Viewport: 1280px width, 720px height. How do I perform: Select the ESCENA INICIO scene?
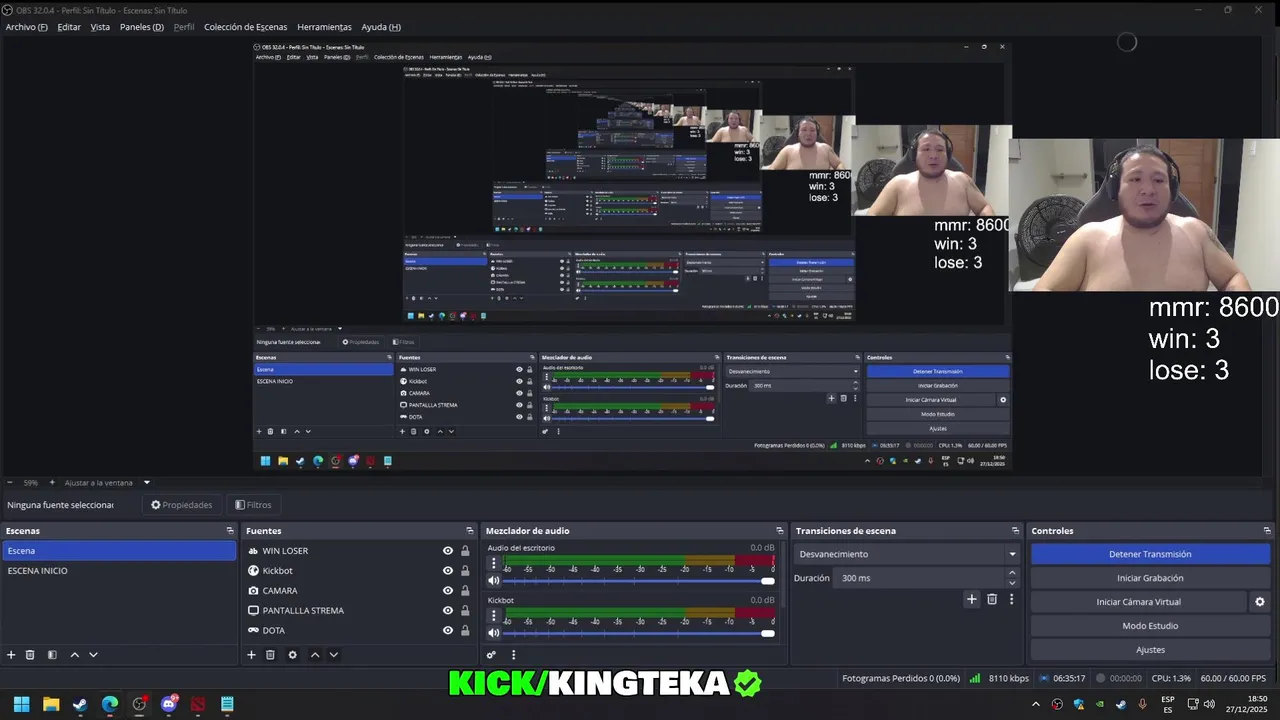(x=118, y=571)
